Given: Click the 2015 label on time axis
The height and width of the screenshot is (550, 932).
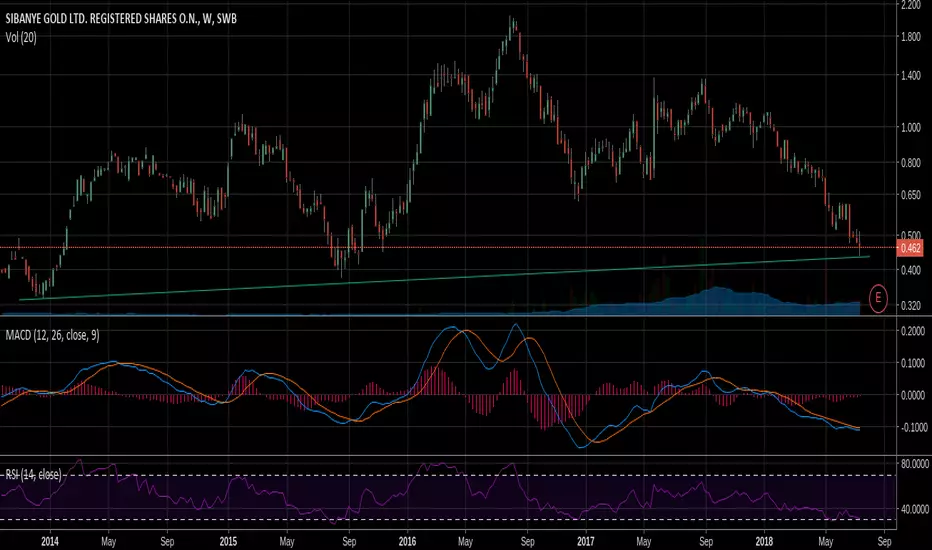Looking at the screenshot, I should [x=228, y=542].
